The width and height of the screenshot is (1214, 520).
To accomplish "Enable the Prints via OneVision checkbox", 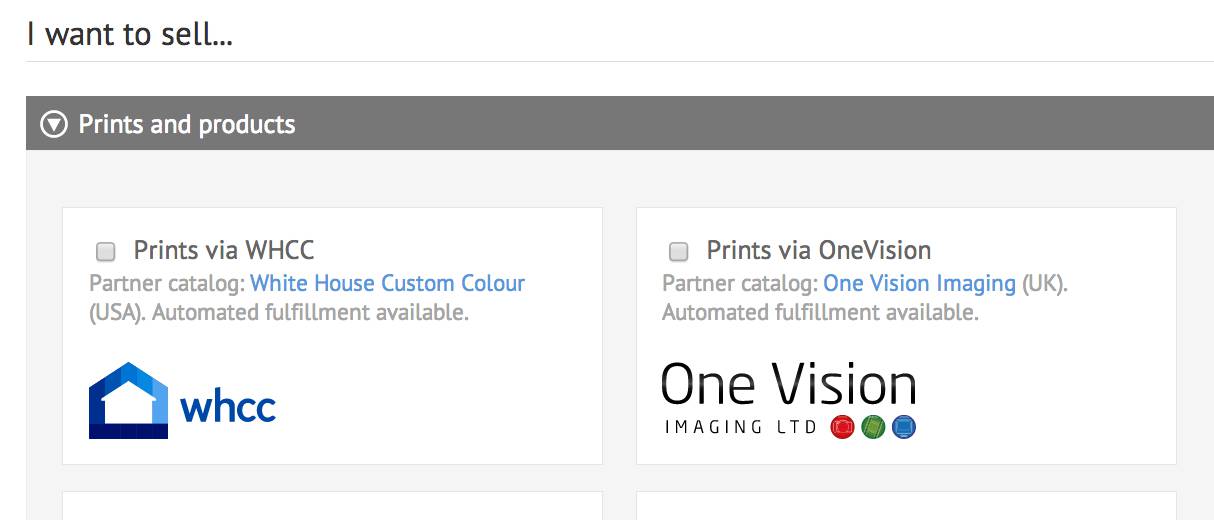I will pos(678,251).
